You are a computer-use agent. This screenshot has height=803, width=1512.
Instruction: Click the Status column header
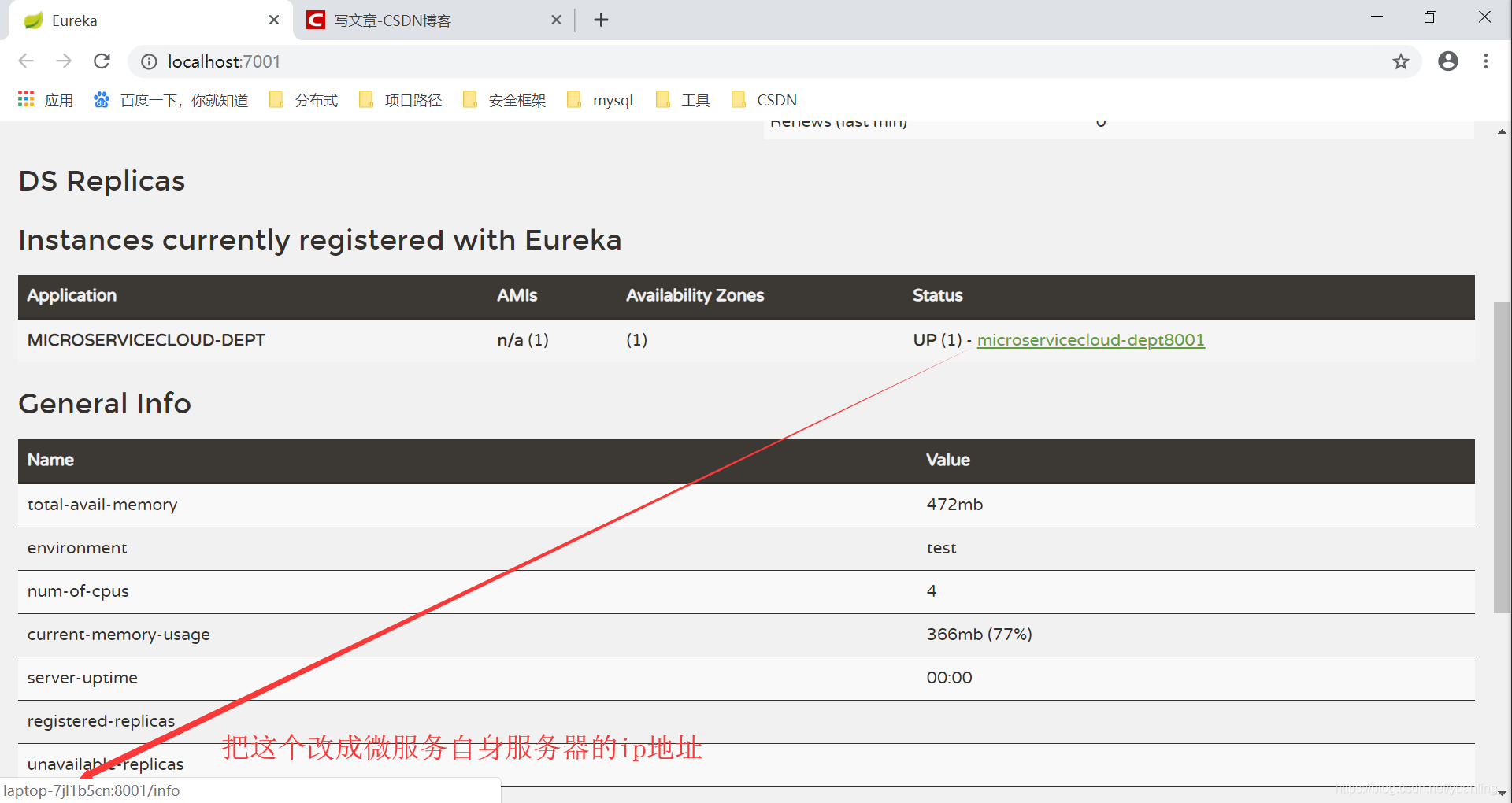tap(937, 295)
